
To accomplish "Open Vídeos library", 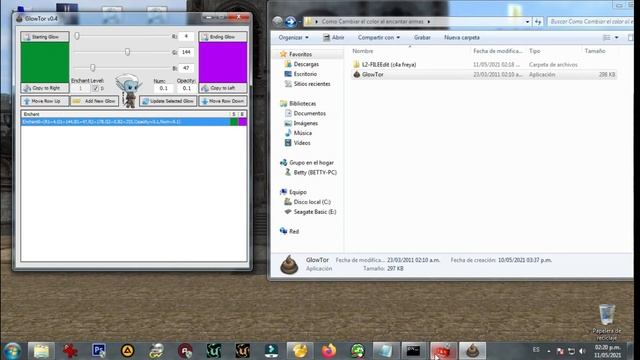I will (302, 143).
